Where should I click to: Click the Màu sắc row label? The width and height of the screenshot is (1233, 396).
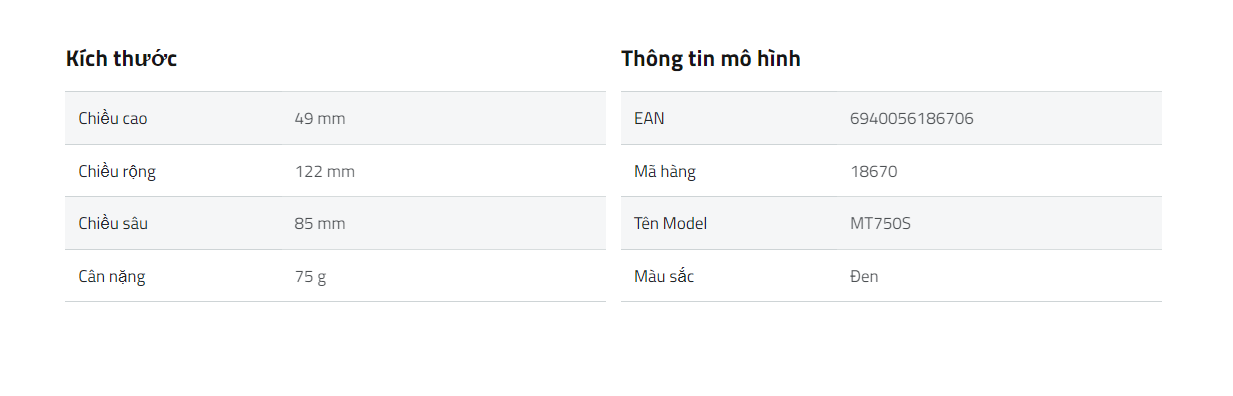(x=664, y=276)
